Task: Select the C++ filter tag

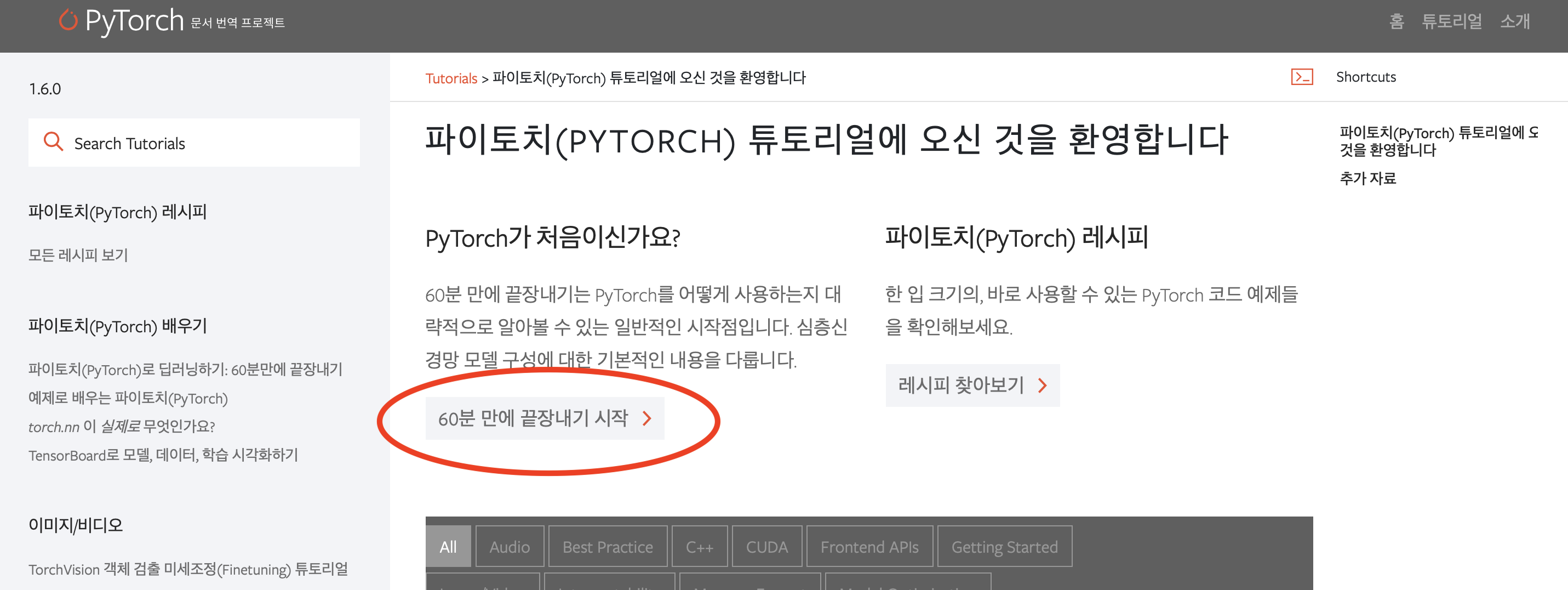Action: tap(700, 546)
